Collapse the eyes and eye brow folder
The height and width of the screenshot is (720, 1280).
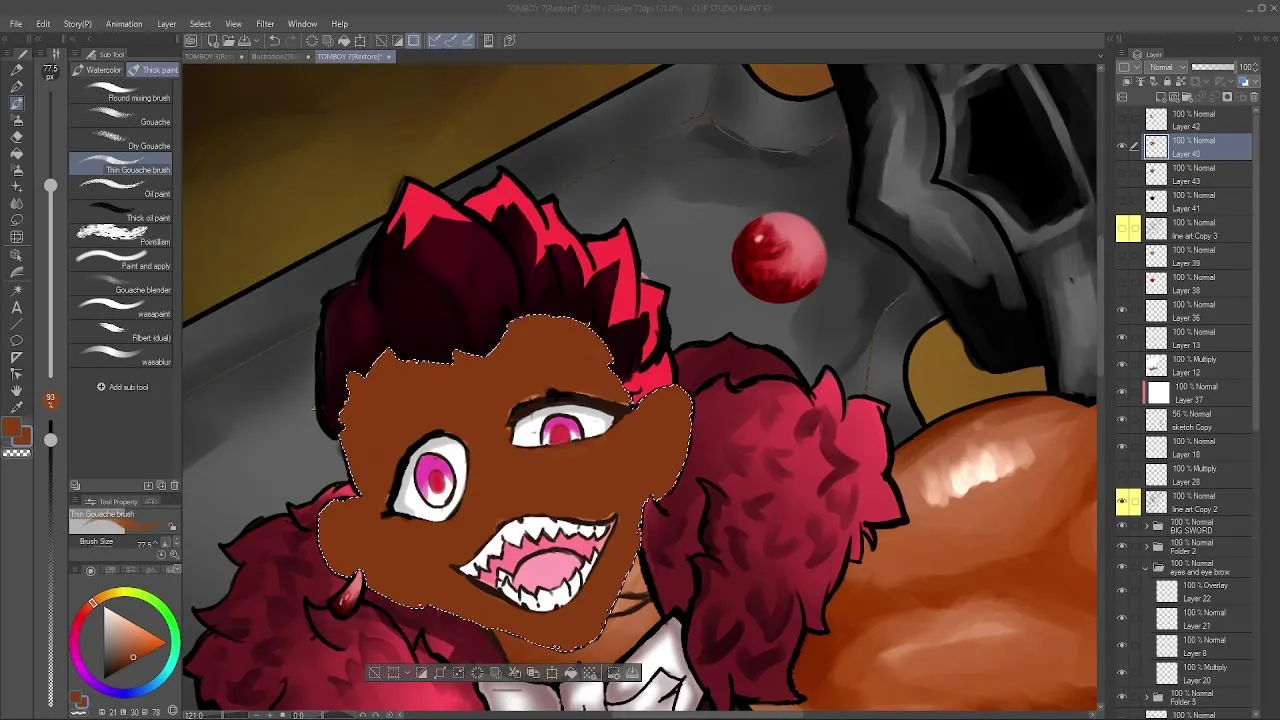point(1146,568)
